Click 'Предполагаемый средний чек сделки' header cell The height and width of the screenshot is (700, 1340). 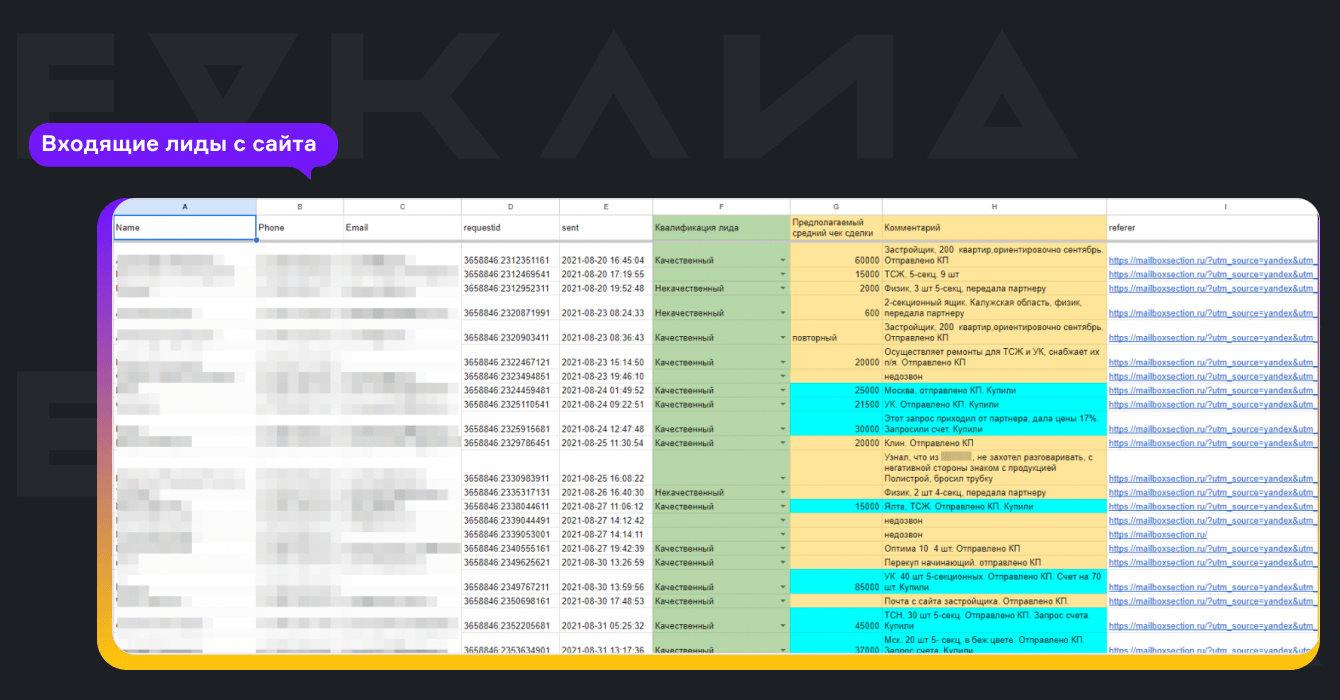tap(836, 228)
